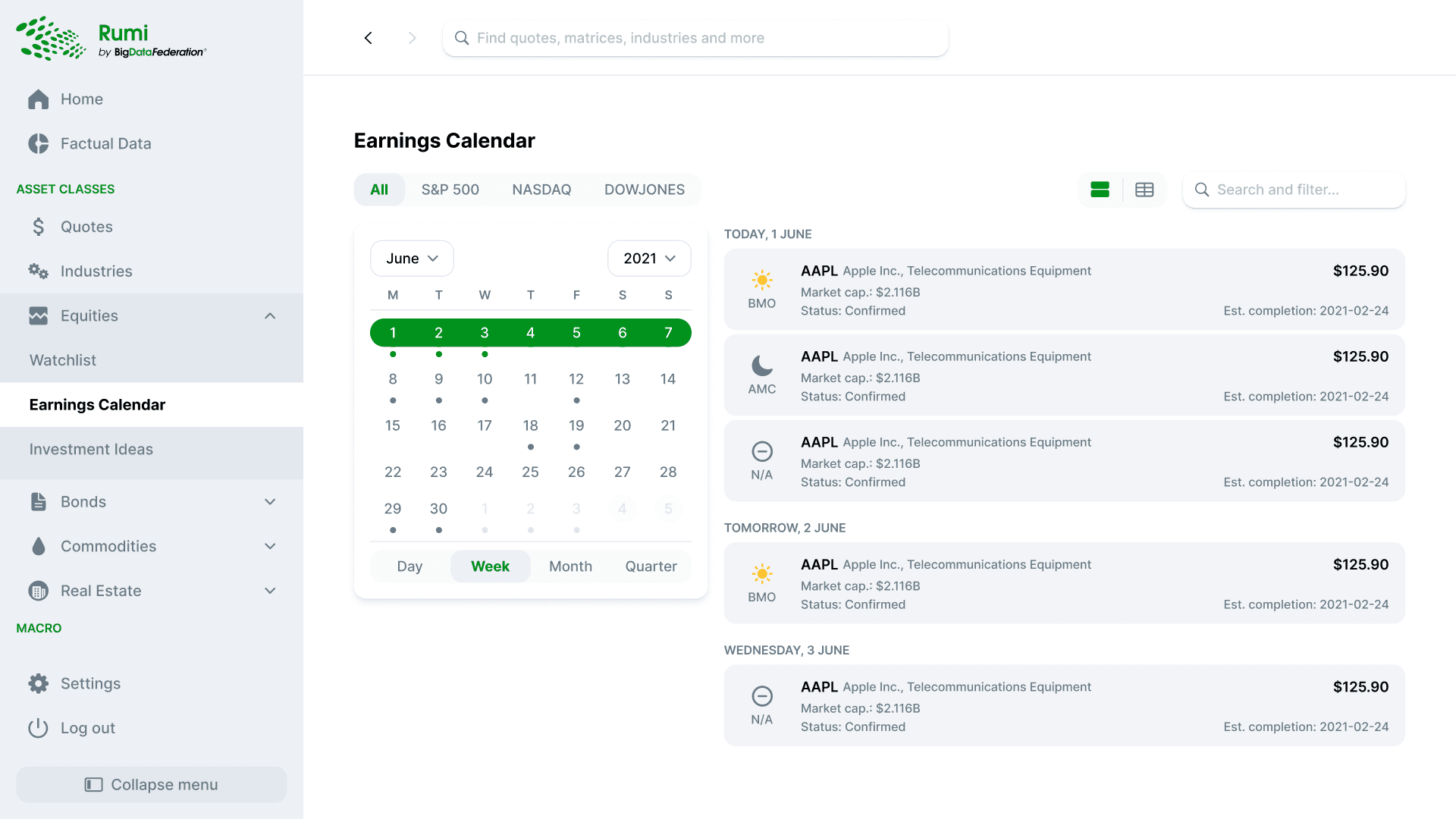Select June 18 on the calendar

(x=531, y=425)
